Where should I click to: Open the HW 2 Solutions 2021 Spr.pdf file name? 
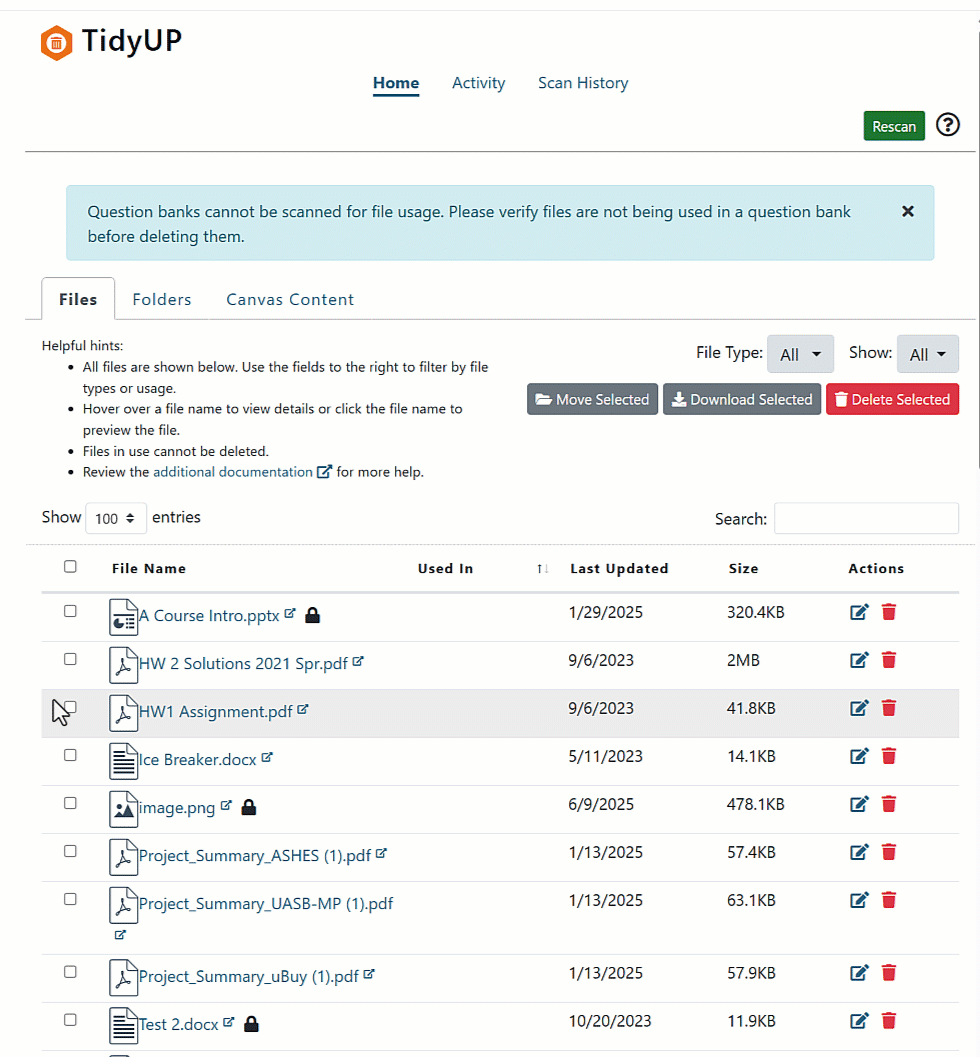[243, 664]
